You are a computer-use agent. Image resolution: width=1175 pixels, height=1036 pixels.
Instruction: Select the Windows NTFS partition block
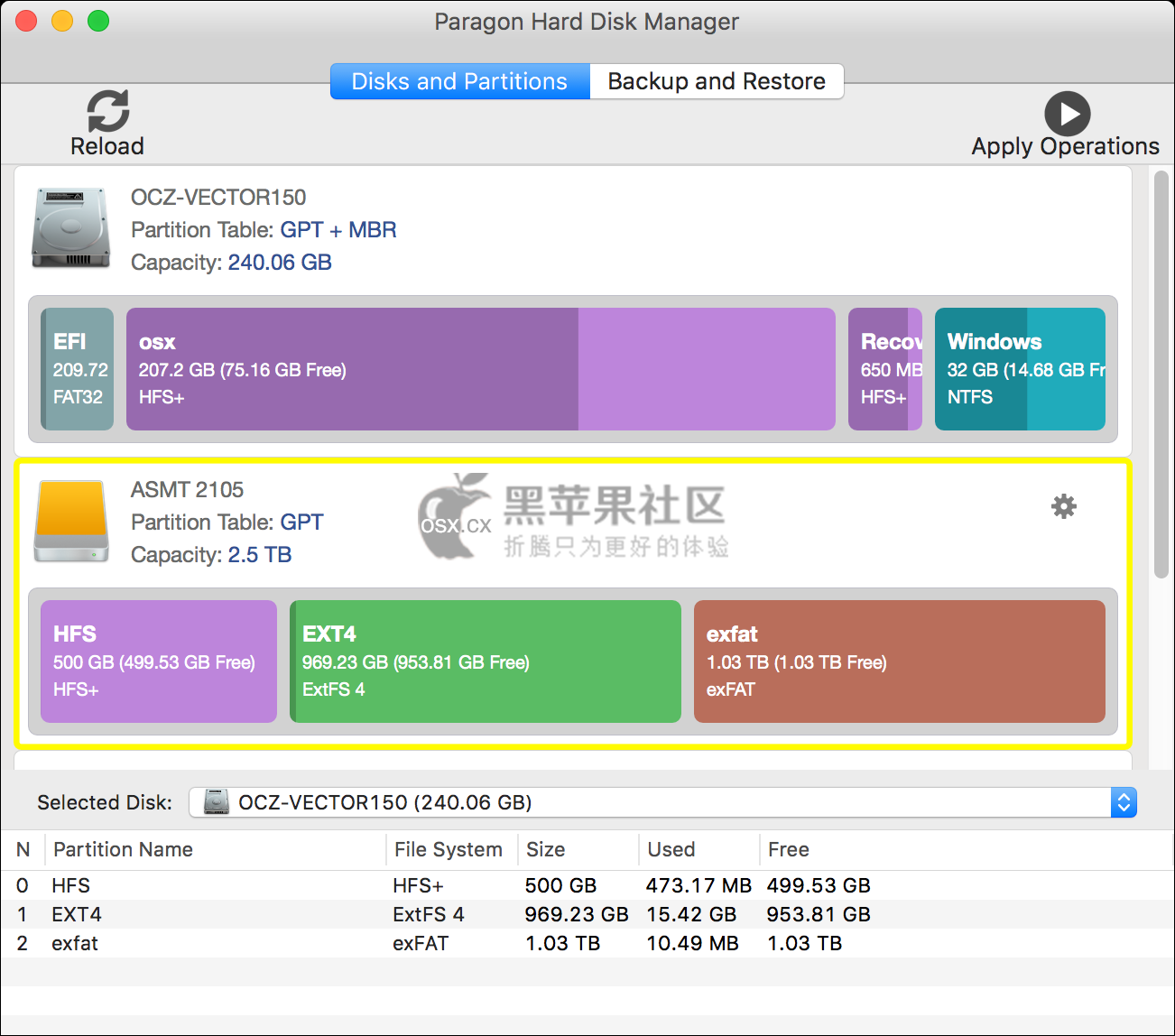pos(1020,369)
